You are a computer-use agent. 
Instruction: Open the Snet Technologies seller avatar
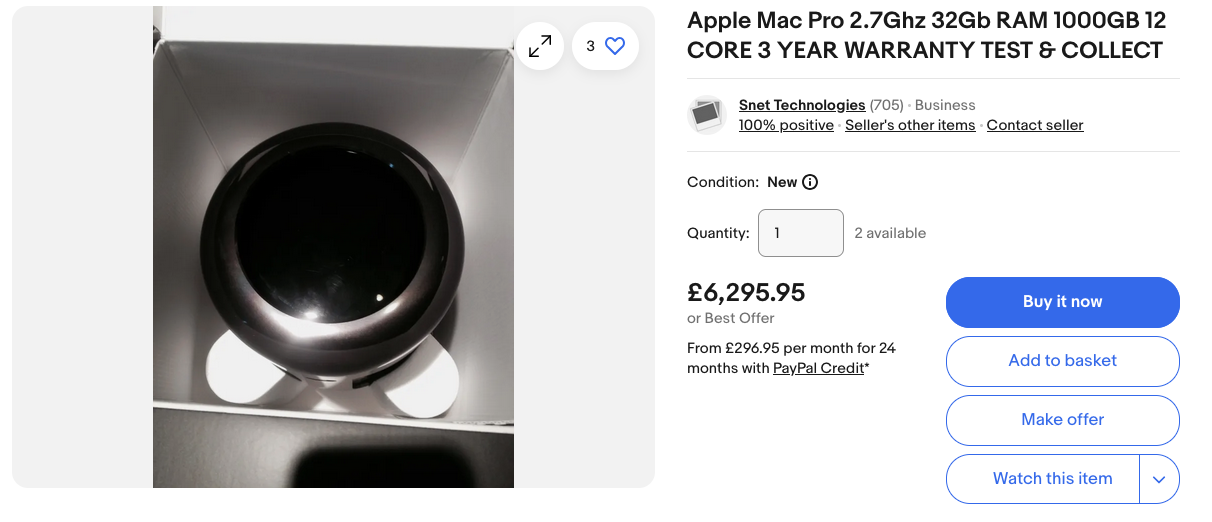(707, 115)
